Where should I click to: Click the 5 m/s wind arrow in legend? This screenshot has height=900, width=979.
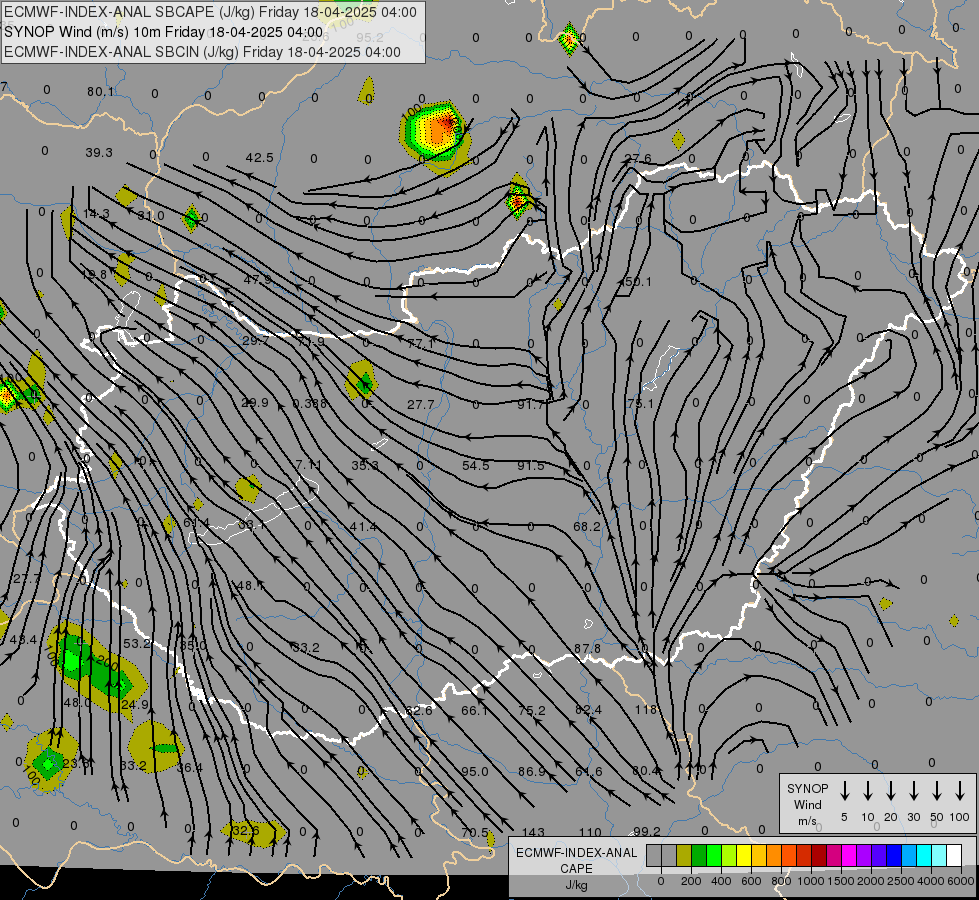coord(844,790)
